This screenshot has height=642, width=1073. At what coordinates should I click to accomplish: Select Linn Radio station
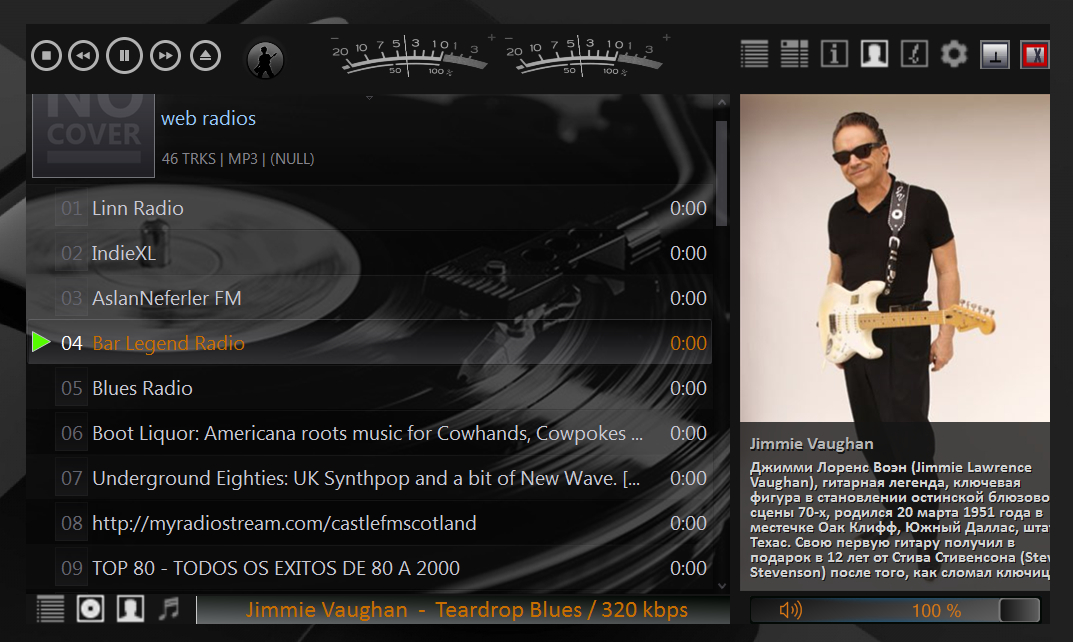[x=370, y=208]
